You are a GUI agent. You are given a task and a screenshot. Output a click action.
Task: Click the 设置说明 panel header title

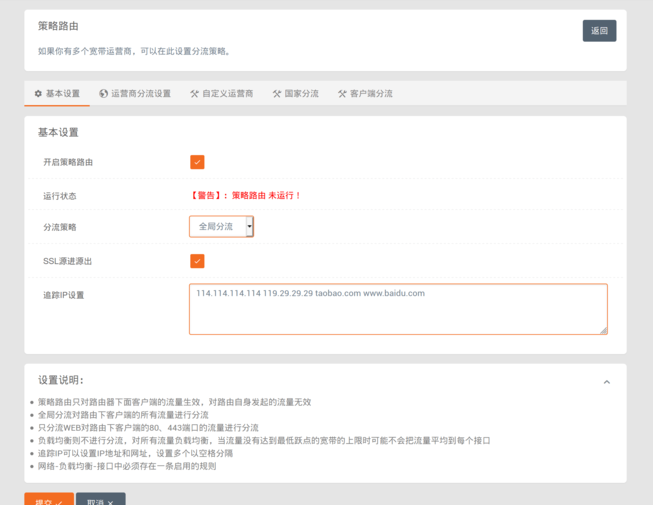click(x=61, y=380)
